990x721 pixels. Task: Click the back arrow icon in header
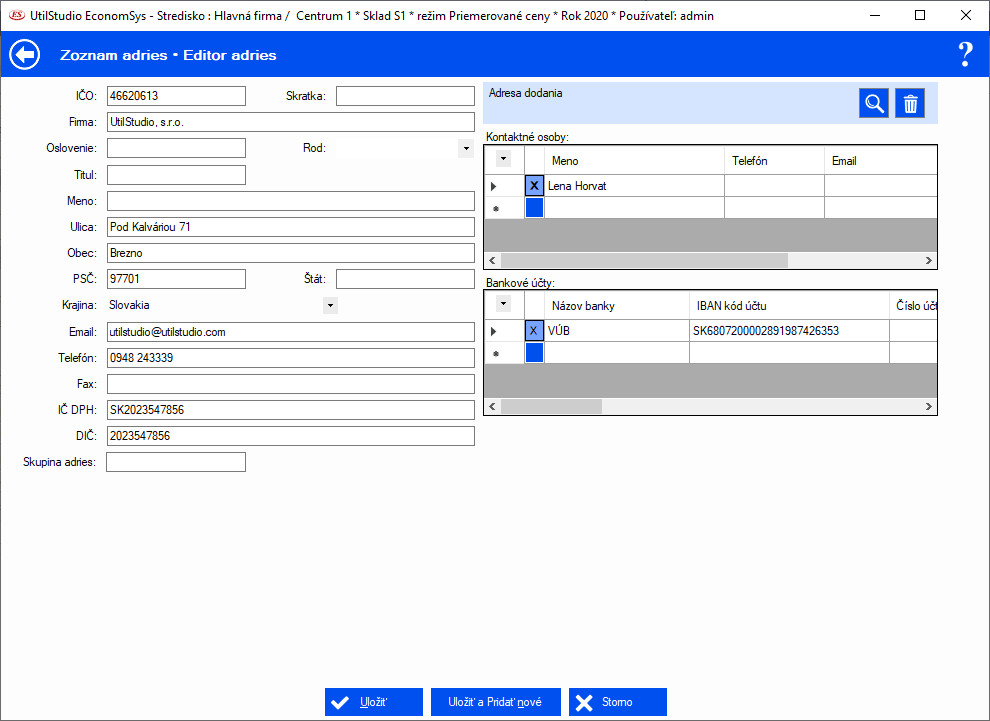pyautogui.click(x=25, y=55)
